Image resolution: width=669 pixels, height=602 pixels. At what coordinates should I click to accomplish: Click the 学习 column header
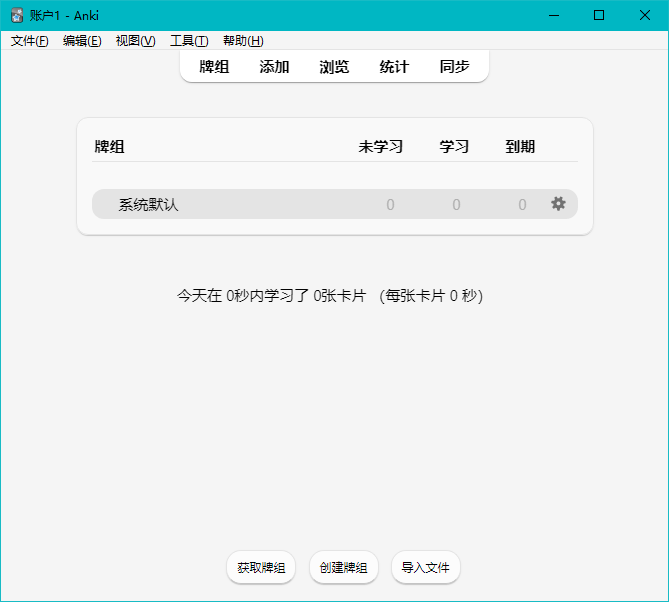tap(454, 147)
